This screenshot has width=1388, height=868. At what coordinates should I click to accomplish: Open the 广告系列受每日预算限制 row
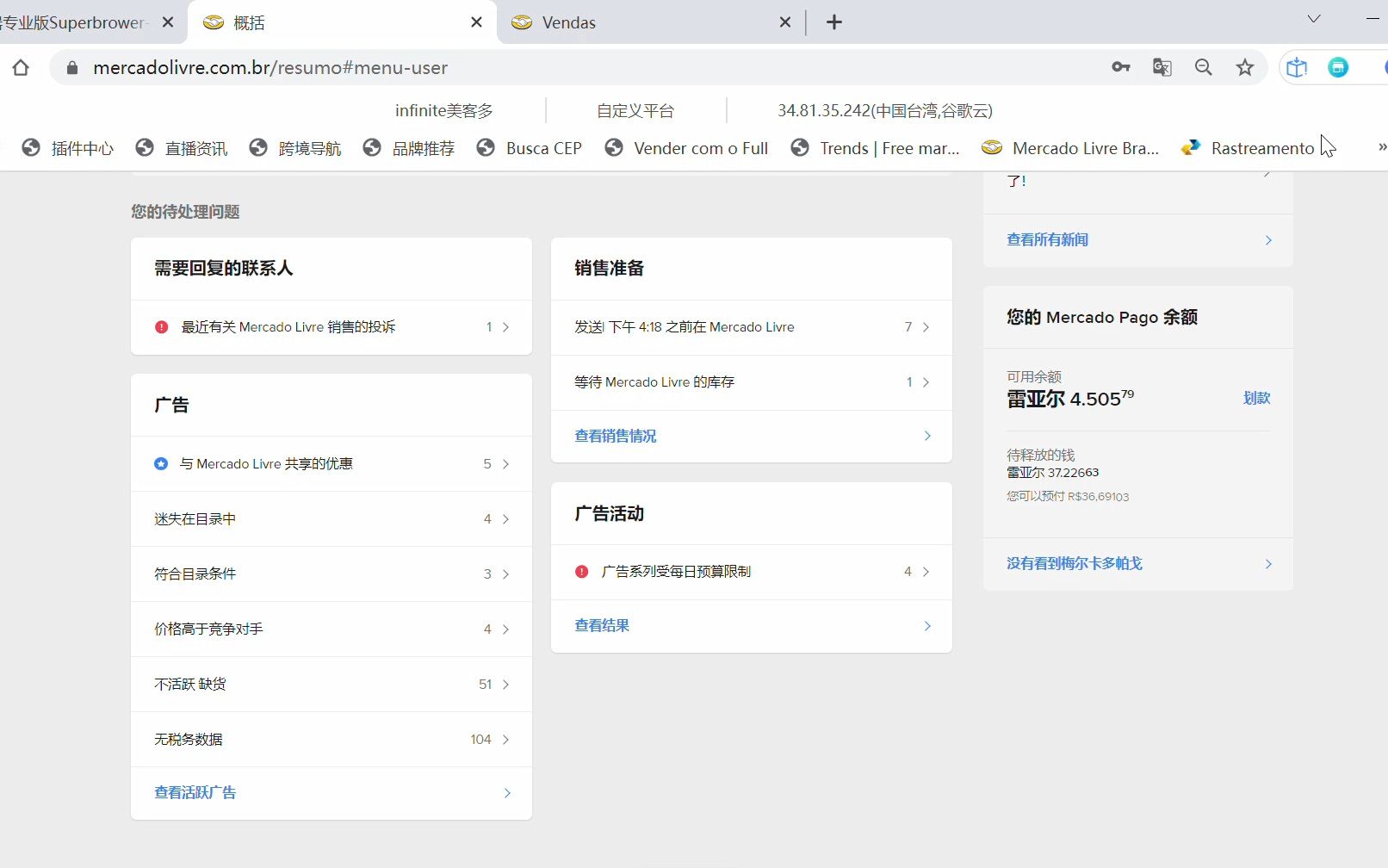pyautogui.click(x=752, y=572)
